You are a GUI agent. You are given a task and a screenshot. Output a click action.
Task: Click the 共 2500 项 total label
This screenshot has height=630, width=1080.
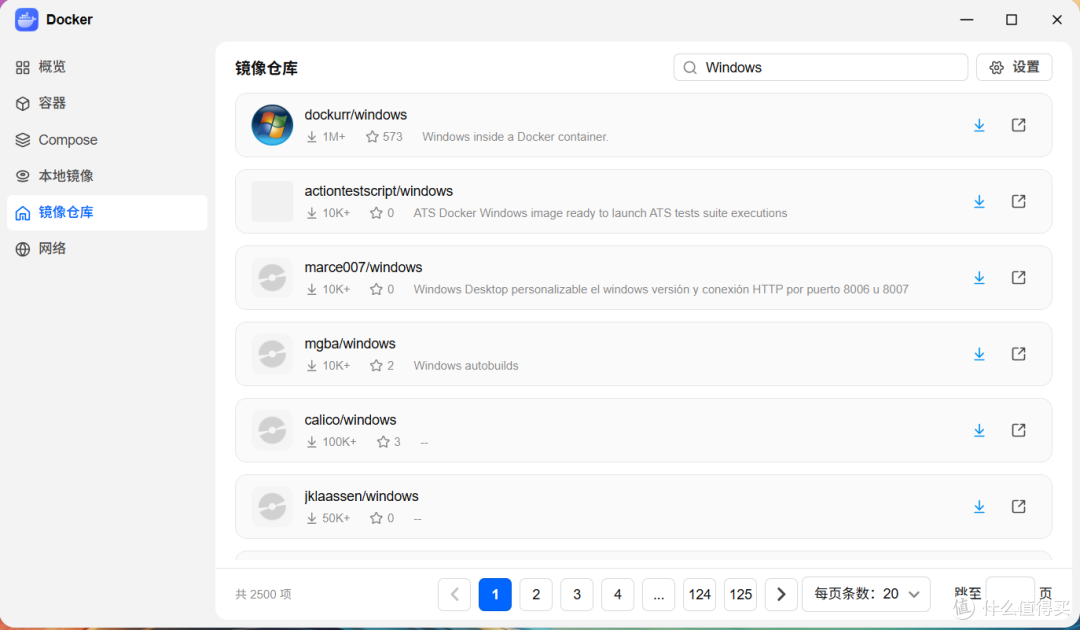[263, 594]
